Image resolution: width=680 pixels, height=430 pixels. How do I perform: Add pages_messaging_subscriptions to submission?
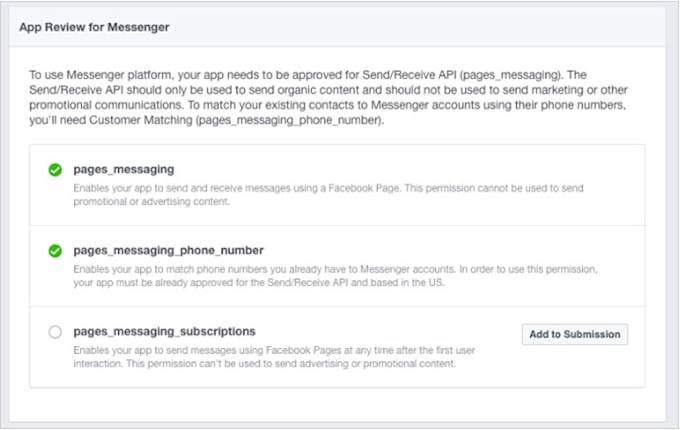click(575, 334)
